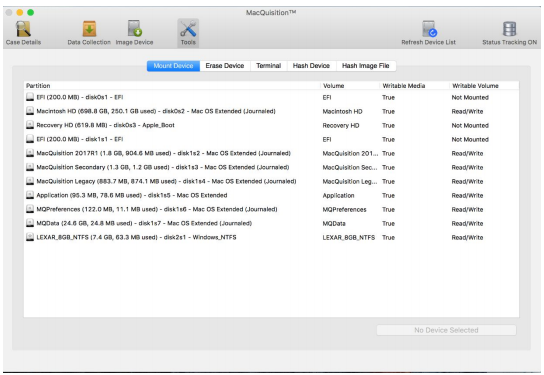This screenshot has width=544, height=375.
Task: Select the Image Device toolbar icon
Action: tap(134, 33)
